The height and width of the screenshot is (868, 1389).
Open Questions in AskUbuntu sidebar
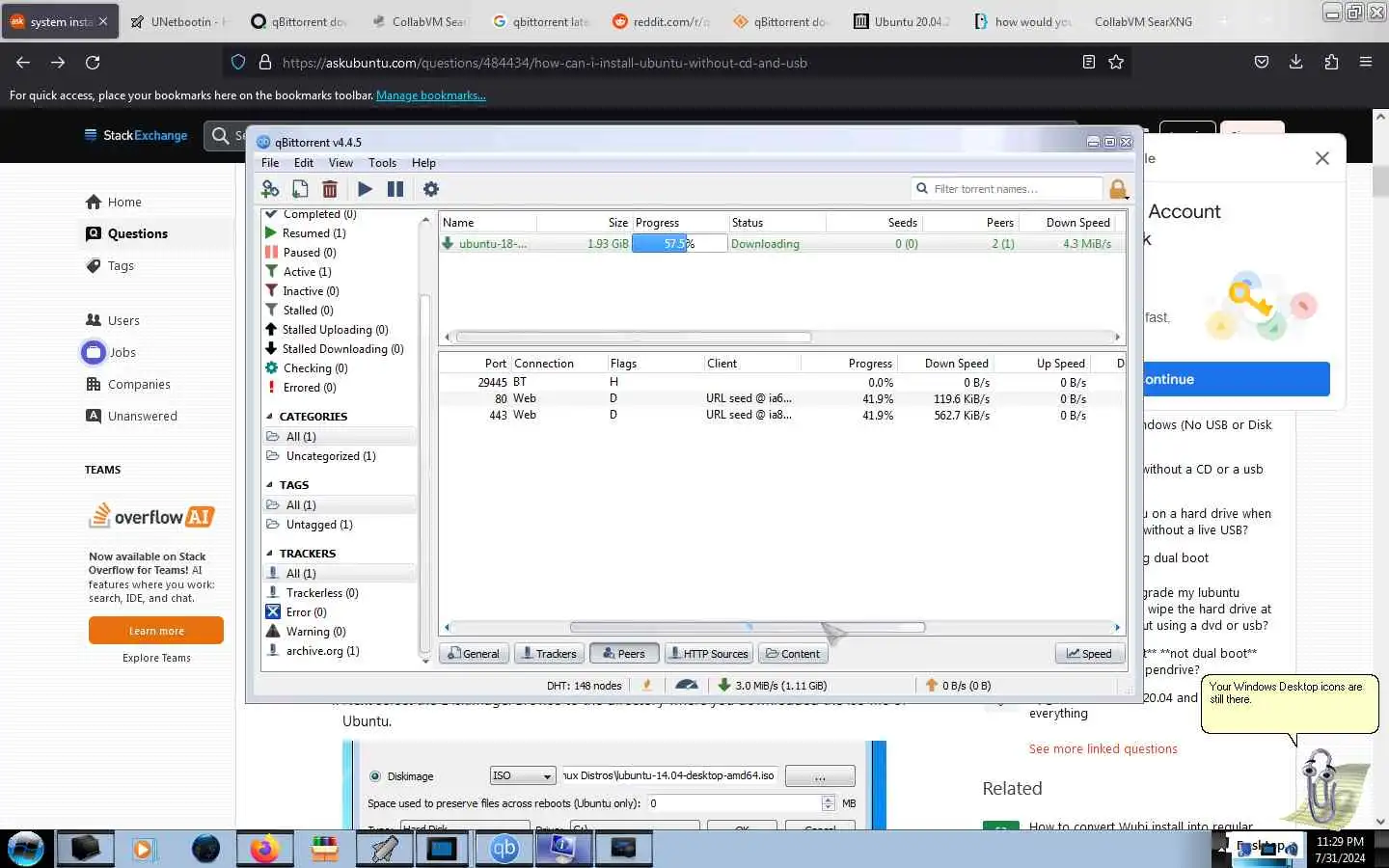(137, 233)
